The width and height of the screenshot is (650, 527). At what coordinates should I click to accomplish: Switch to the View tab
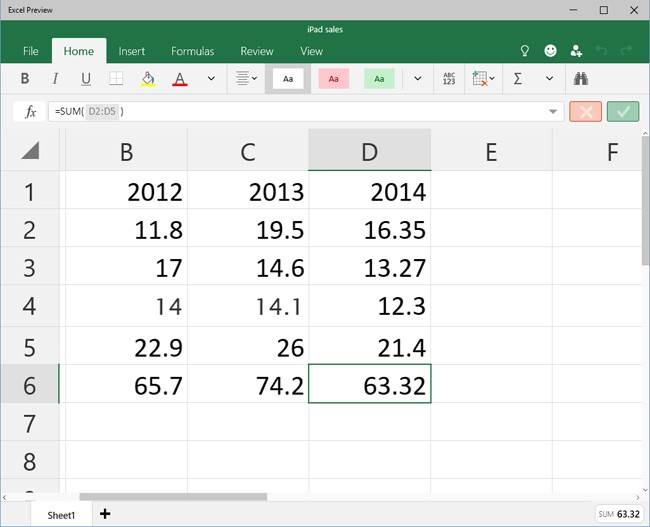pyautogui.click(x=312, y=51)
